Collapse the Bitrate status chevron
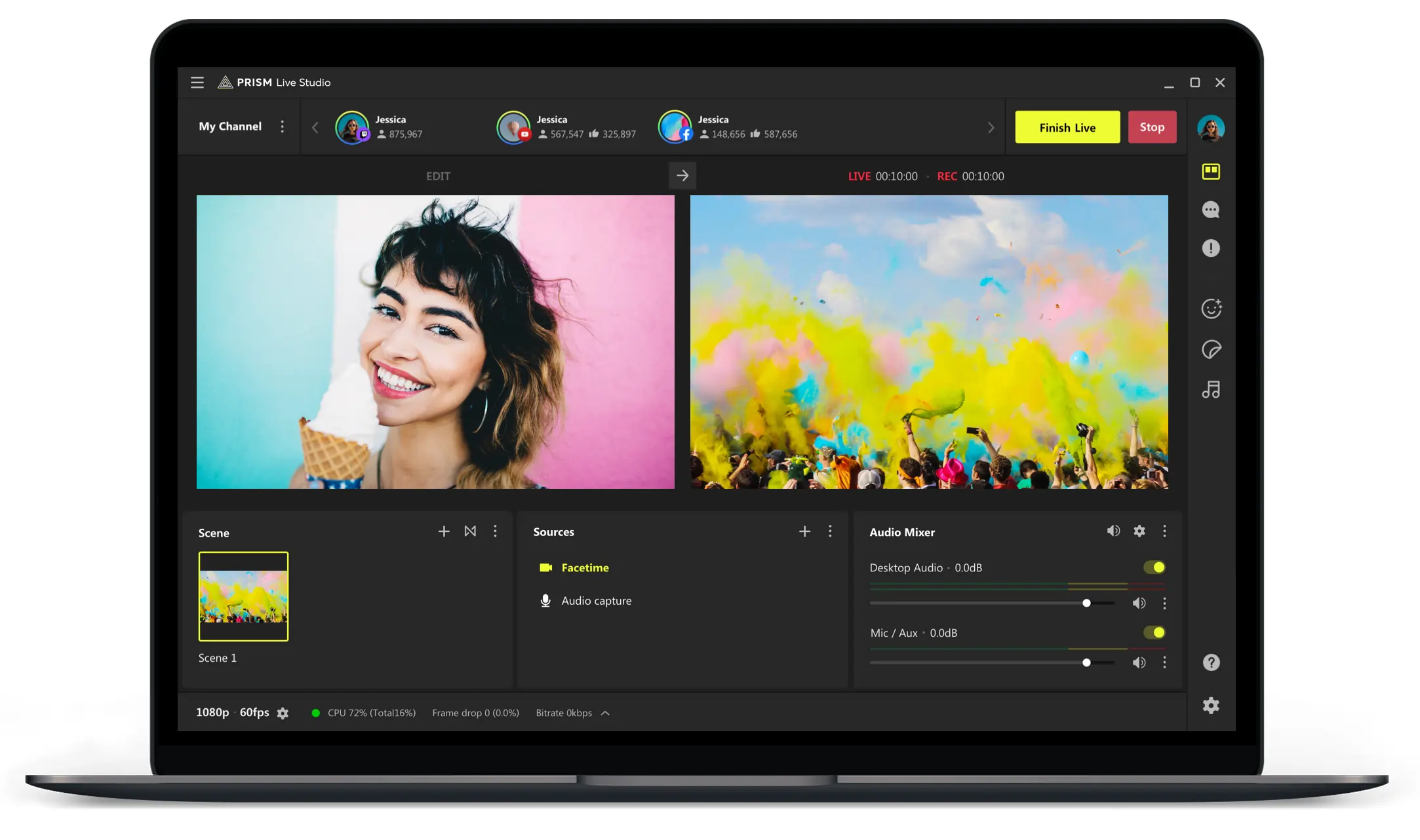This screenshot has width=1420, height=840. pyautogui.click(x=605, y=713)
